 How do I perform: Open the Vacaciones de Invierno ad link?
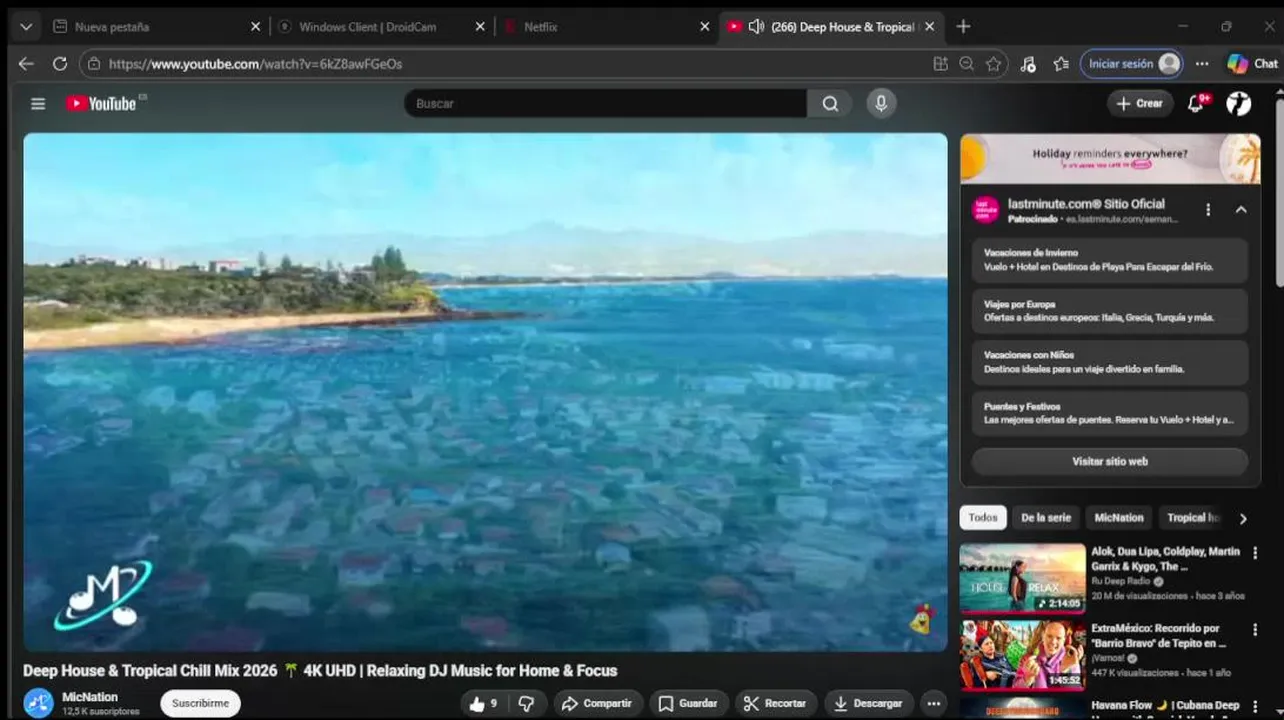(1110, 260)
